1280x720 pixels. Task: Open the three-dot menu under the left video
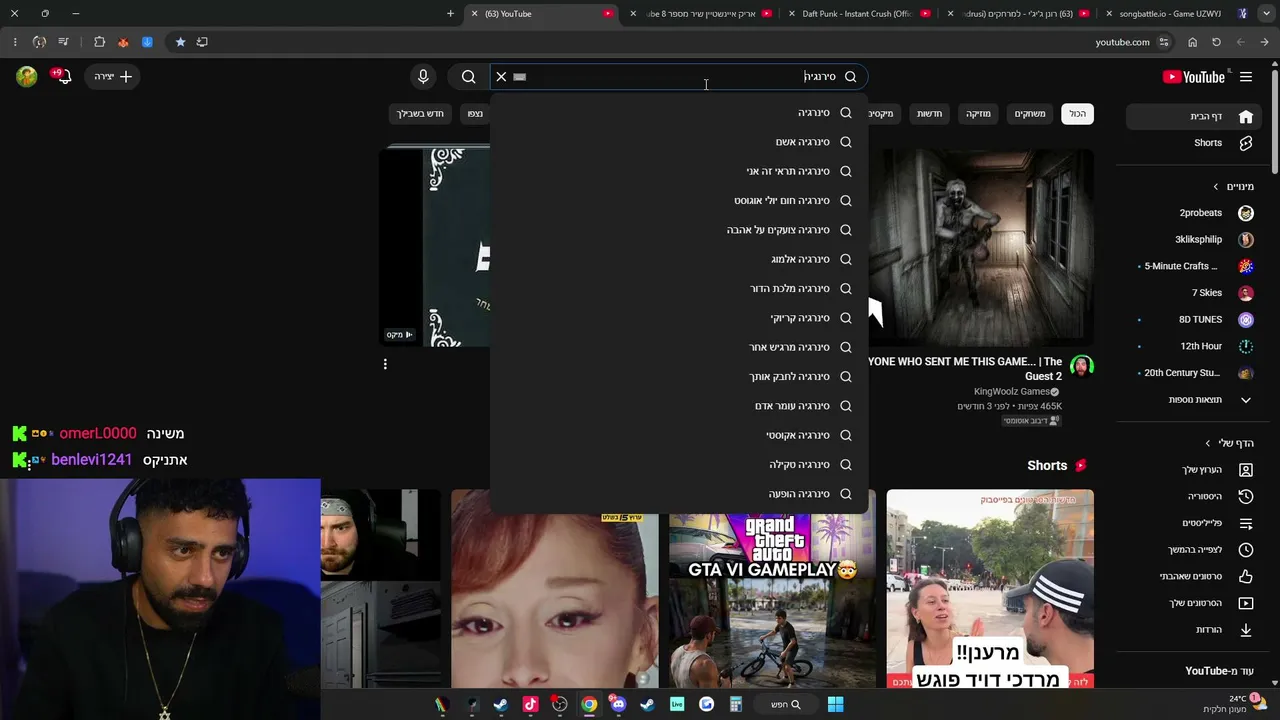coord(385,365)
